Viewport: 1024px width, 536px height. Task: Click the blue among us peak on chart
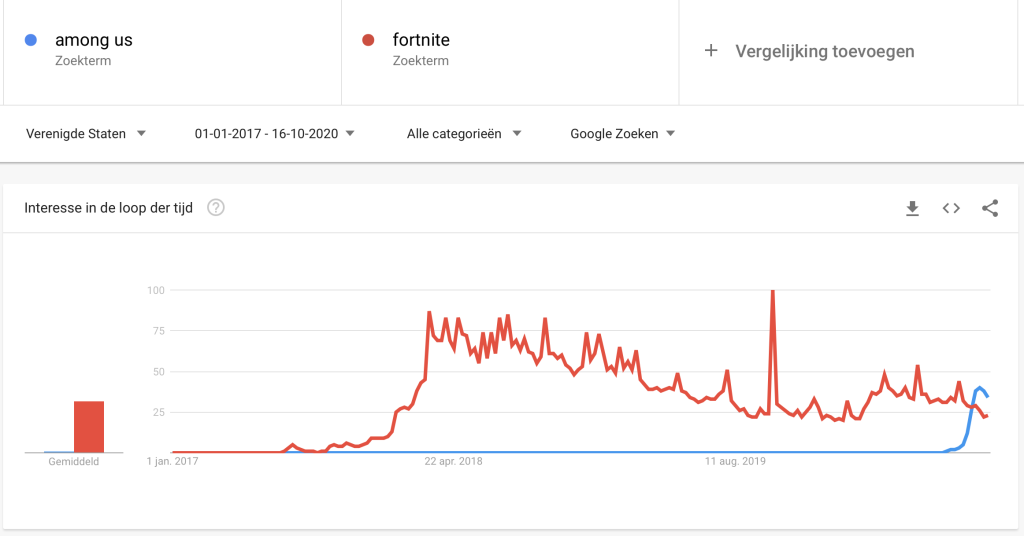pyautogui.click(x=980, y=388)
